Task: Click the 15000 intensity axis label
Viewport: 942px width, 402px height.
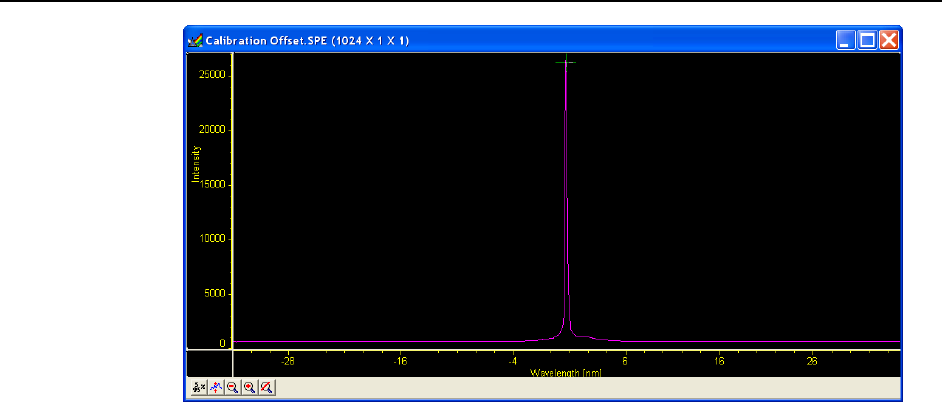Action: click(214, 184)
